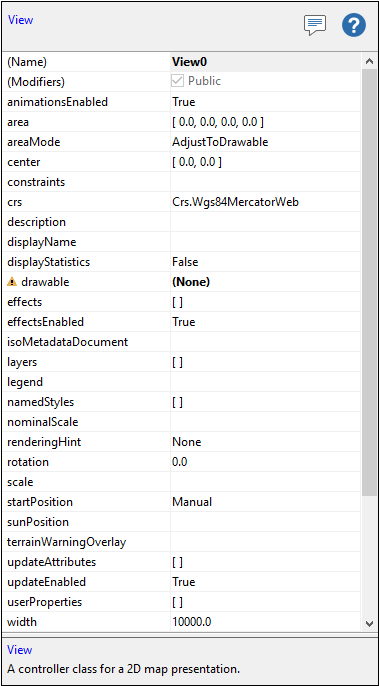This screenshot has height=686, width=379.
Task: Open the crs value Crs.Wgs84MercatorWeb
Action: click(235, 202)
